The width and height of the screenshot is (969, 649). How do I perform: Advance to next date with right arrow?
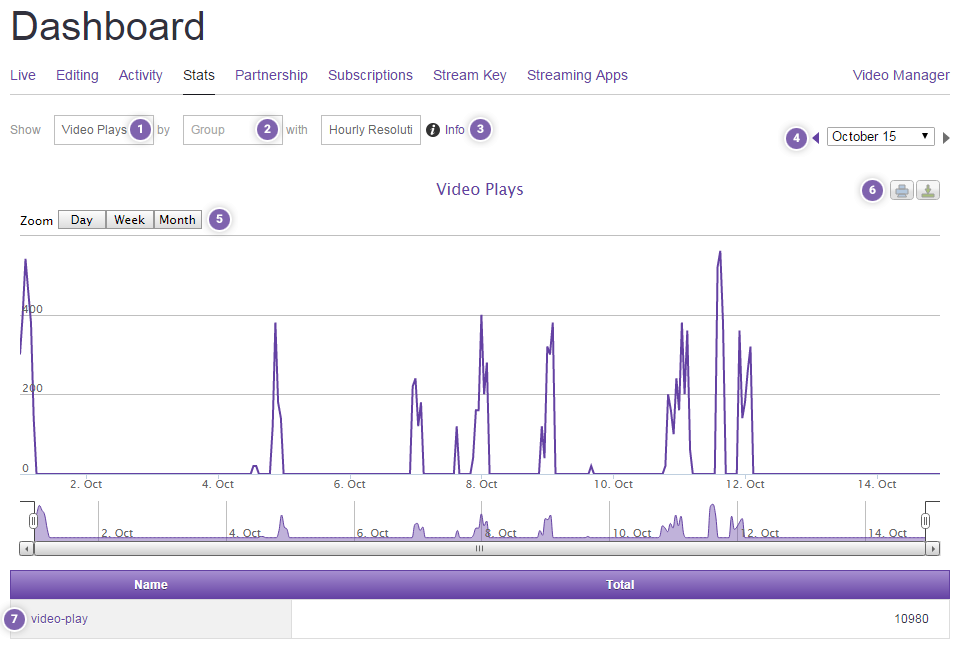(946, 137)
